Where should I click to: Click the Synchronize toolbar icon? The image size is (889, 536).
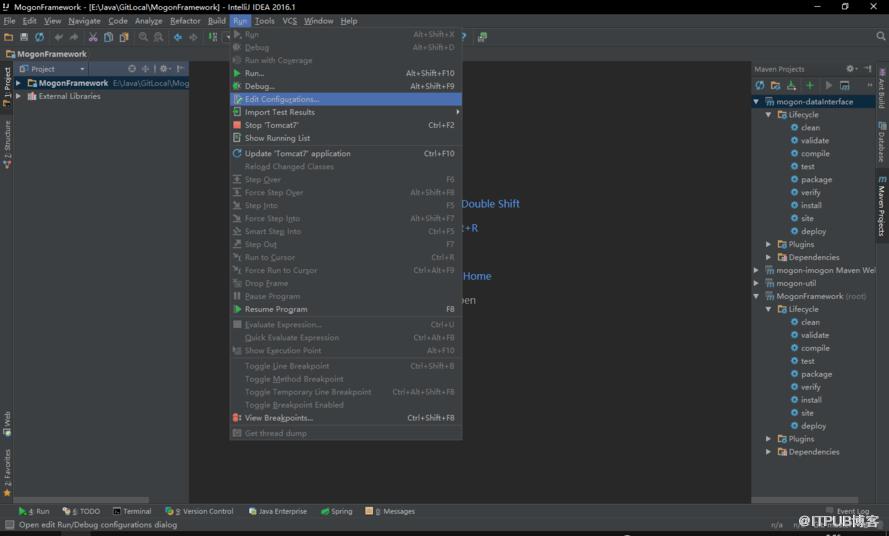[39, 37]
